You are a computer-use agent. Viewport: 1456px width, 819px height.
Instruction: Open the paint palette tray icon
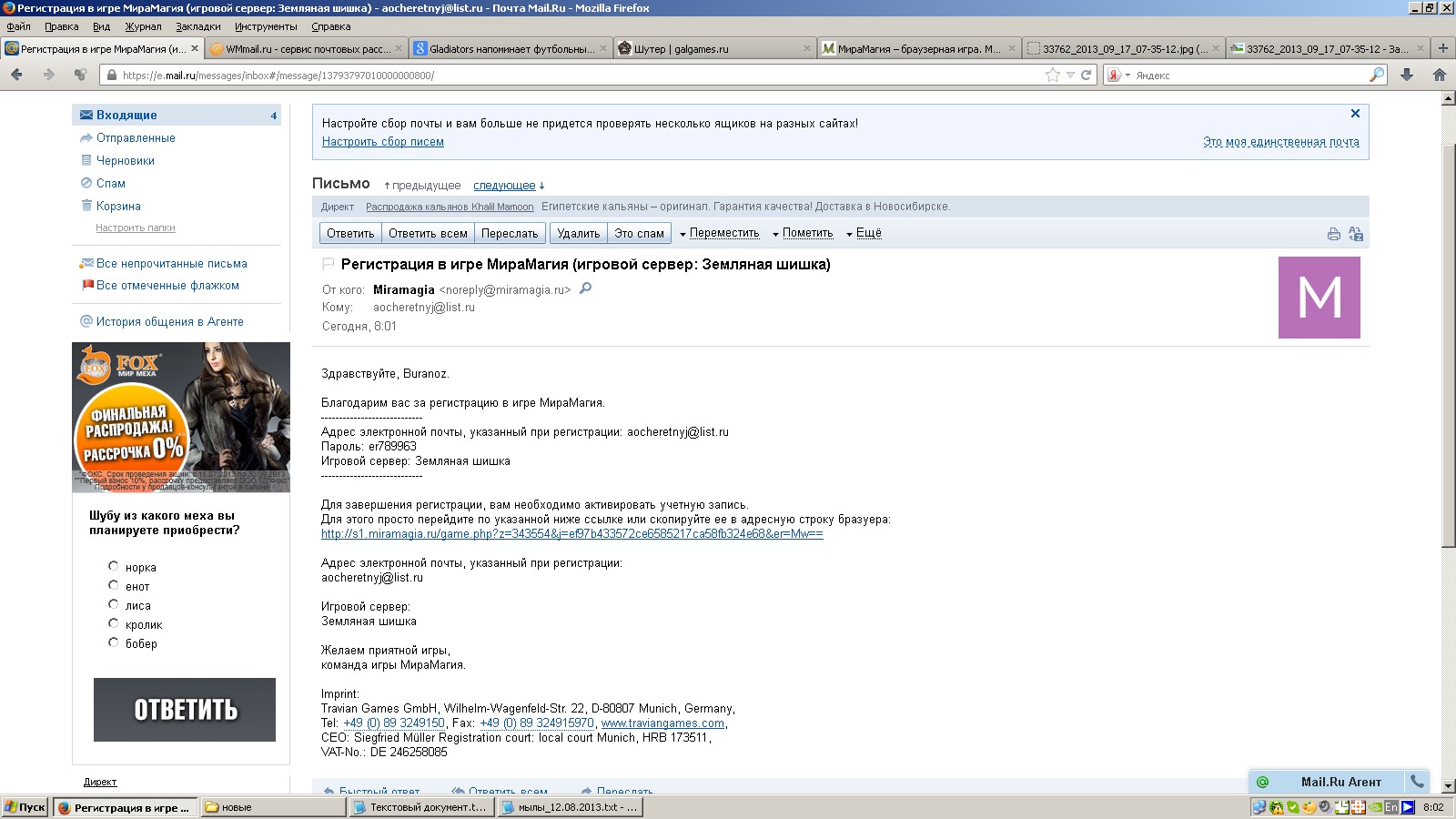coord(1309,806)
